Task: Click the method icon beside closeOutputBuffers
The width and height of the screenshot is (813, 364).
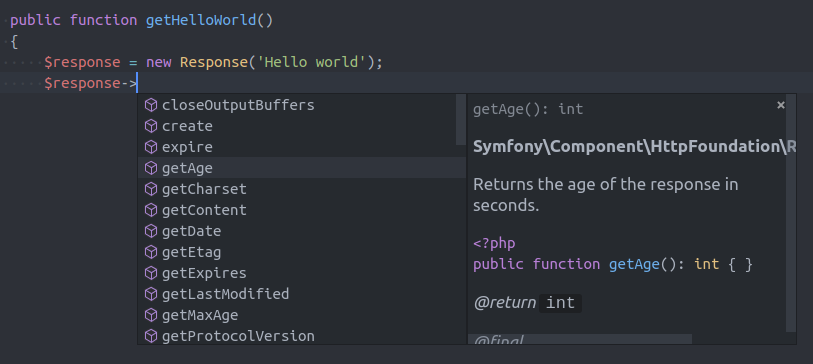Action: tap(151, 105)
